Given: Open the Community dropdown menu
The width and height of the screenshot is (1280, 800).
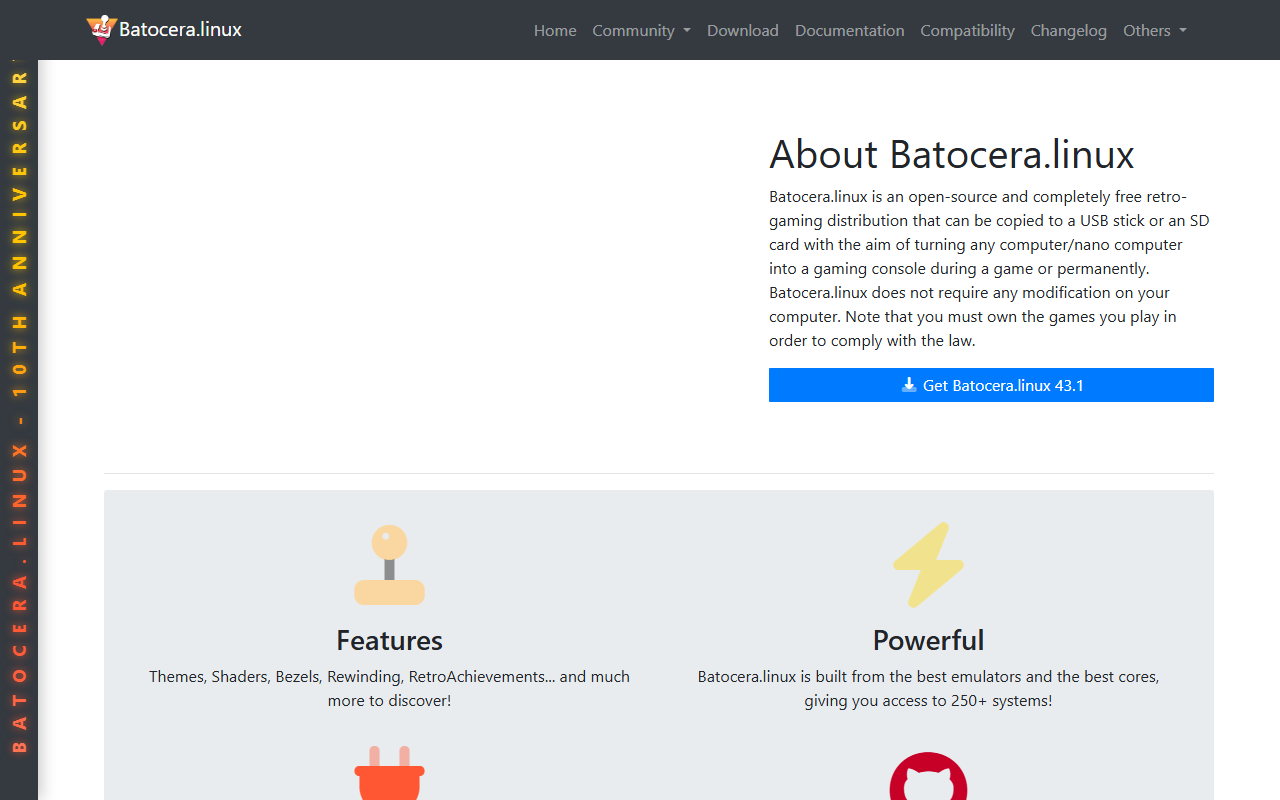Looking at the screenshot, I should coord(641,30).
